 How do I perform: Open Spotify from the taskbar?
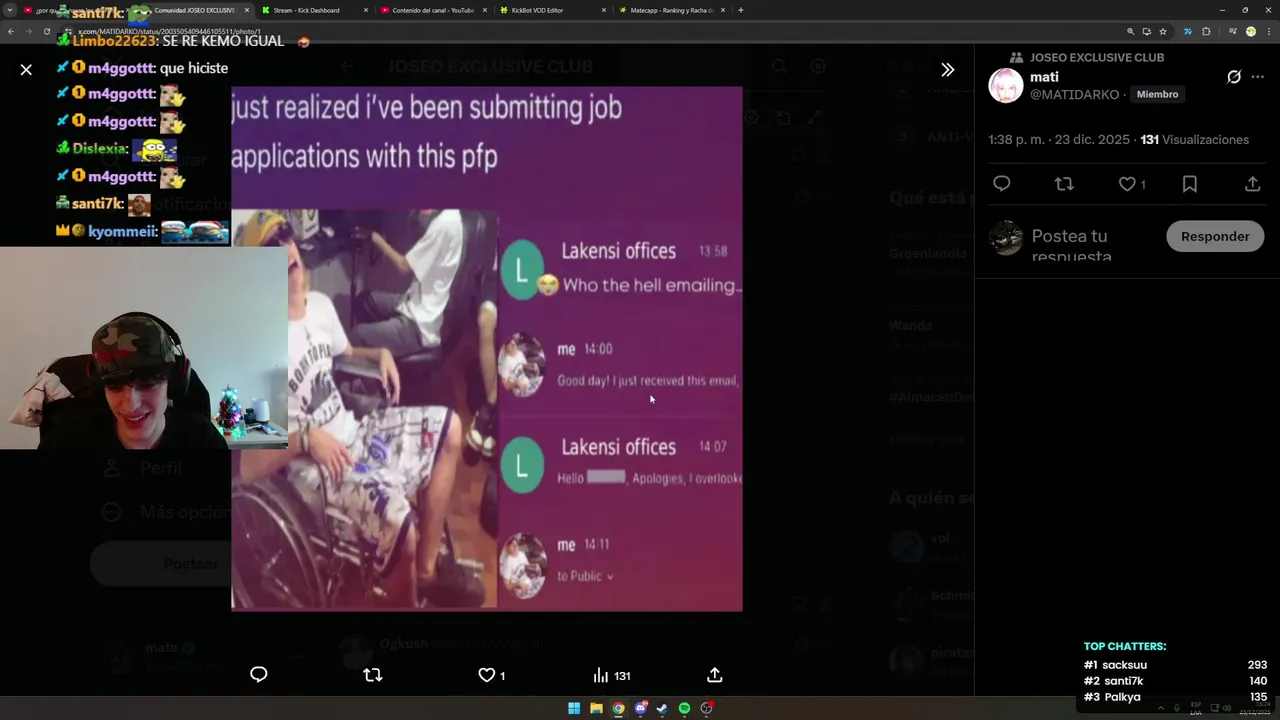tap(684, 708)
